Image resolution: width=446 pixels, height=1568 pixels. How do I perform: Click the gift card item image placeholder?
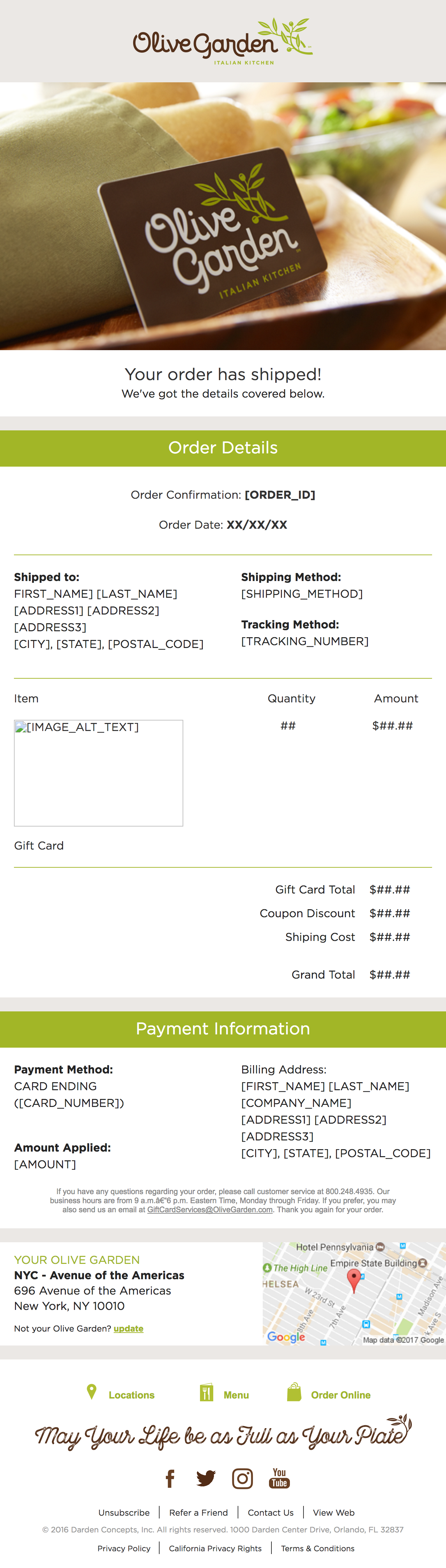pyautogui.click(x=99, y=772)
